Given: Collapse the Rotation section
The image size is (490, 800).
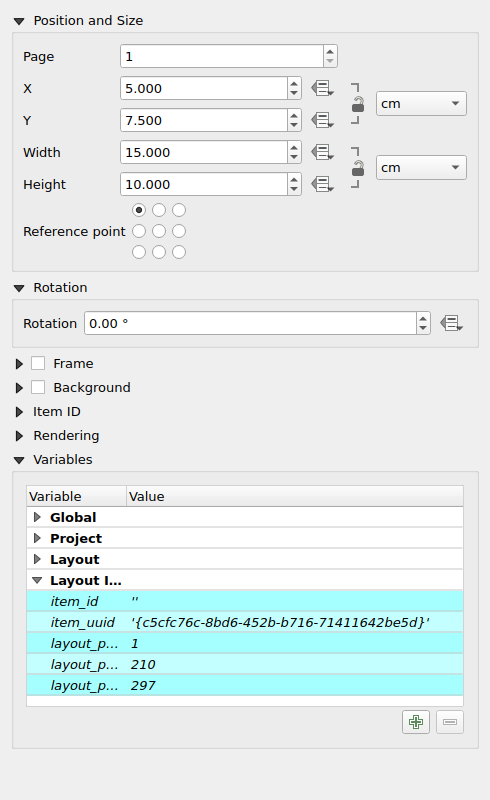Looking at the screenshot, I should 19,288.
